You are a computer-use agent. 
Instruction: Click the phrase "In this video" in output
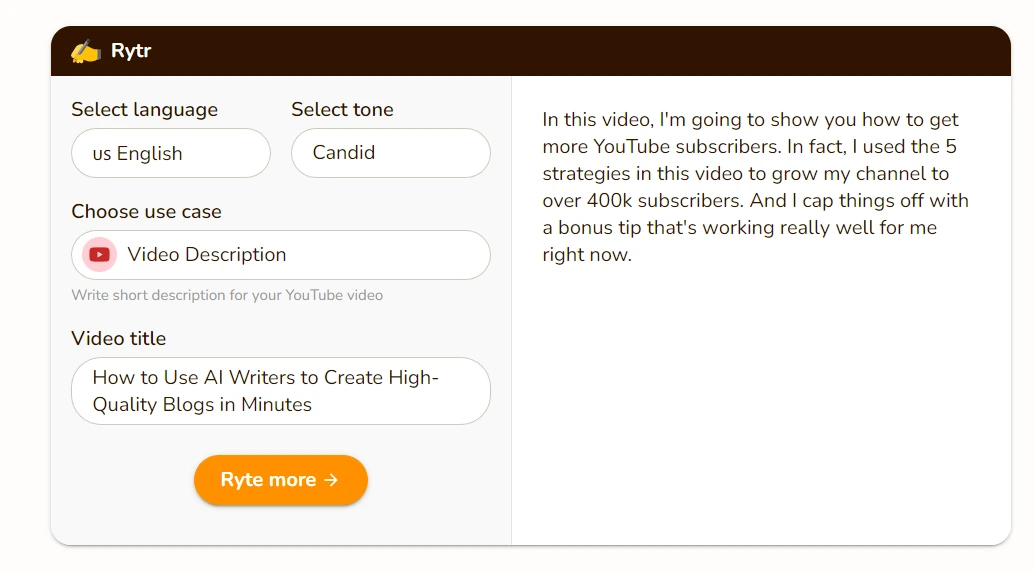(597, 120)
